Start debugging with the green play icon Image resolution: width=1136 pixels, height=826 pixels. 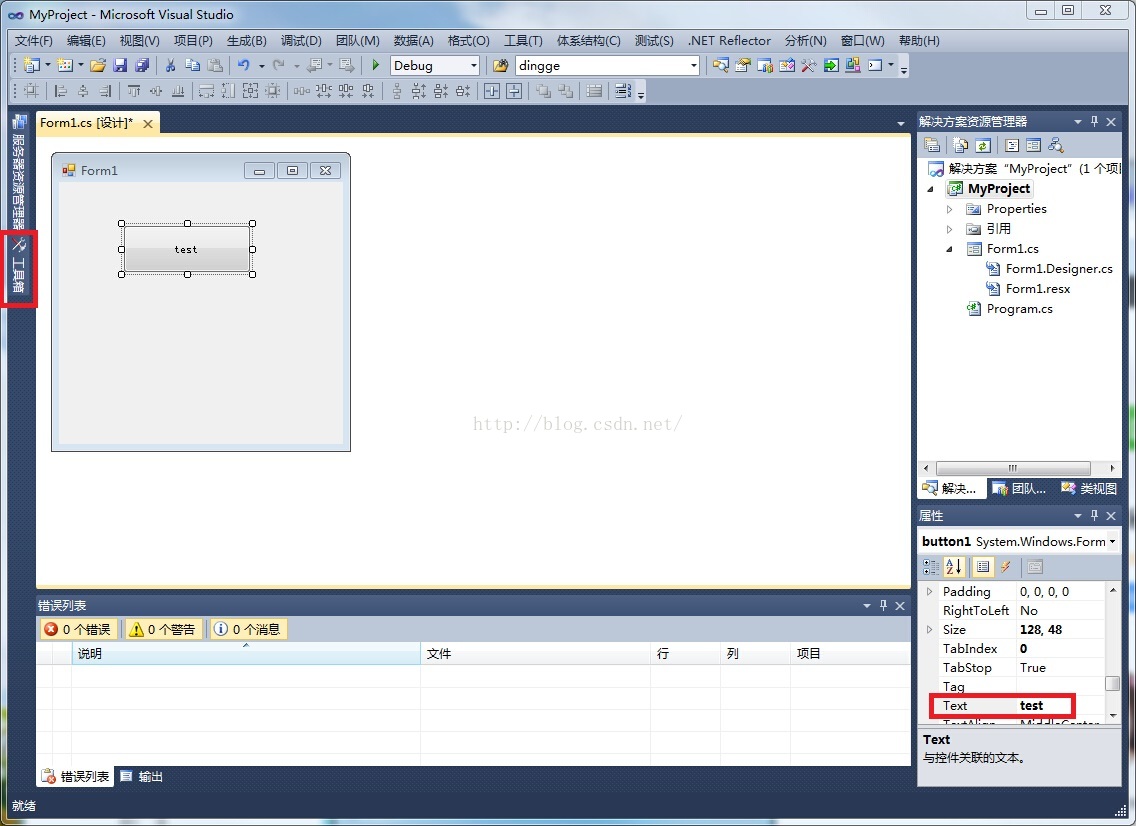[x=375, y=65]
